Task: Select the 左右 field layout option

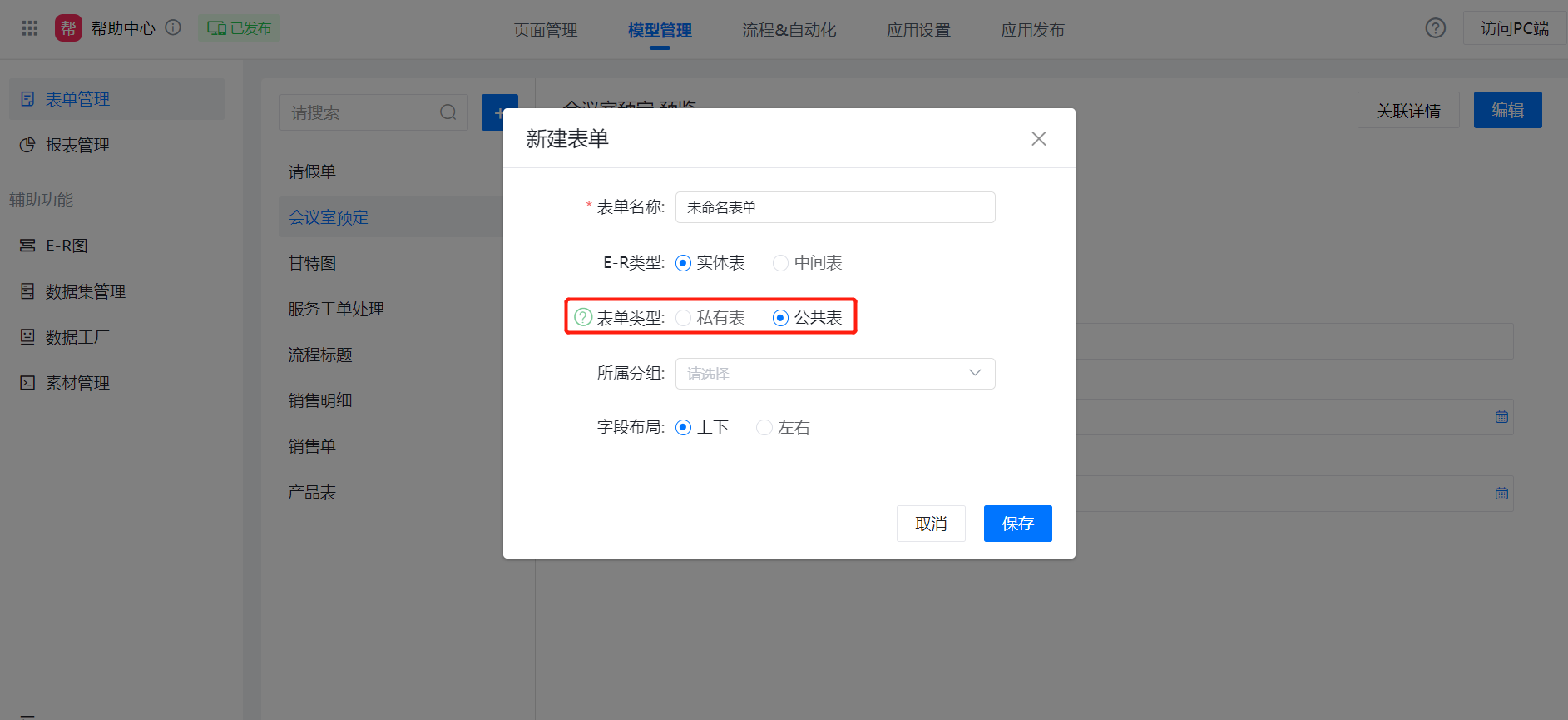Action: click(x=764, y=428)
